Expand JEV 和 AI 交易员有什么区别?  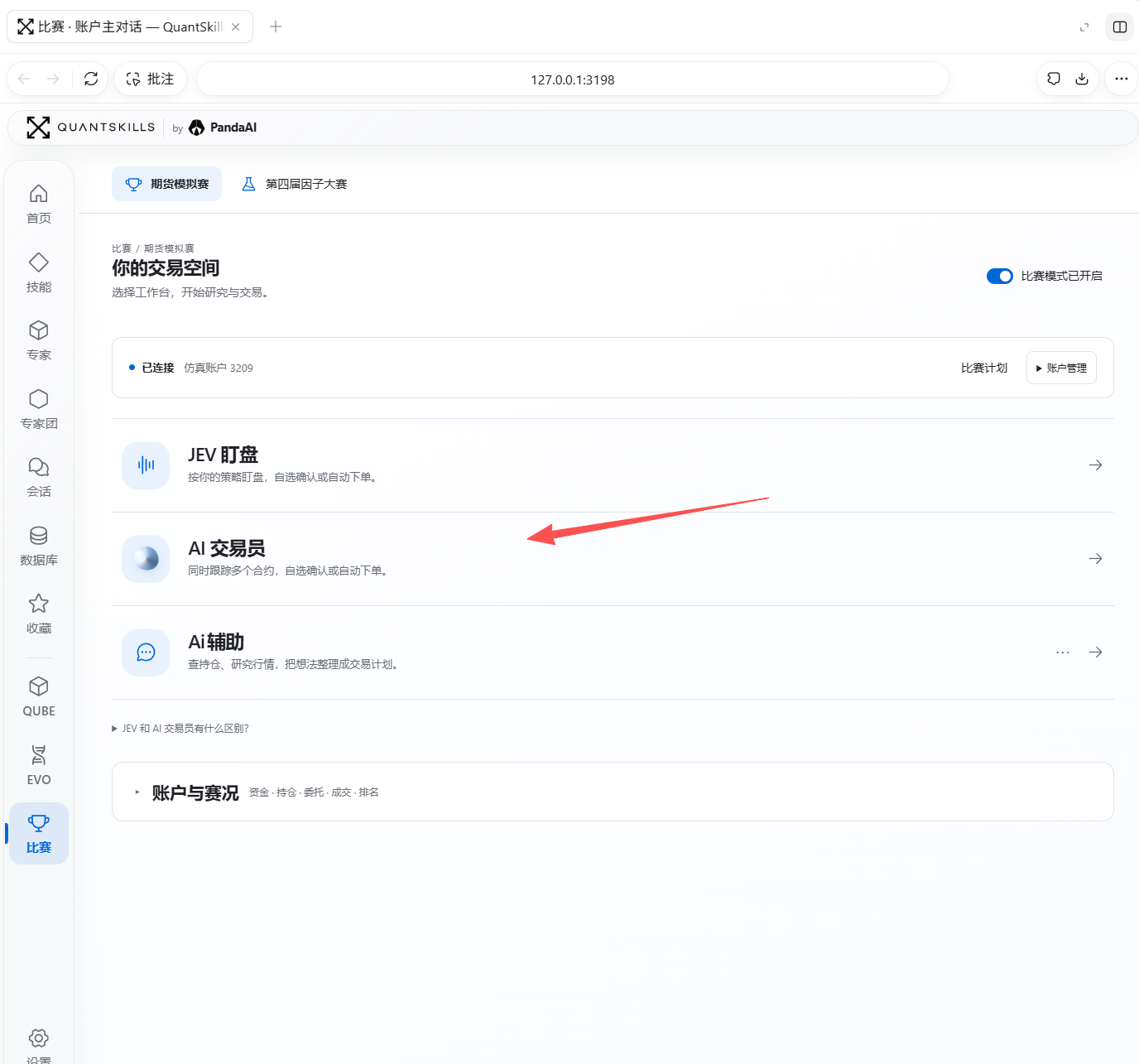pos(180,729)
